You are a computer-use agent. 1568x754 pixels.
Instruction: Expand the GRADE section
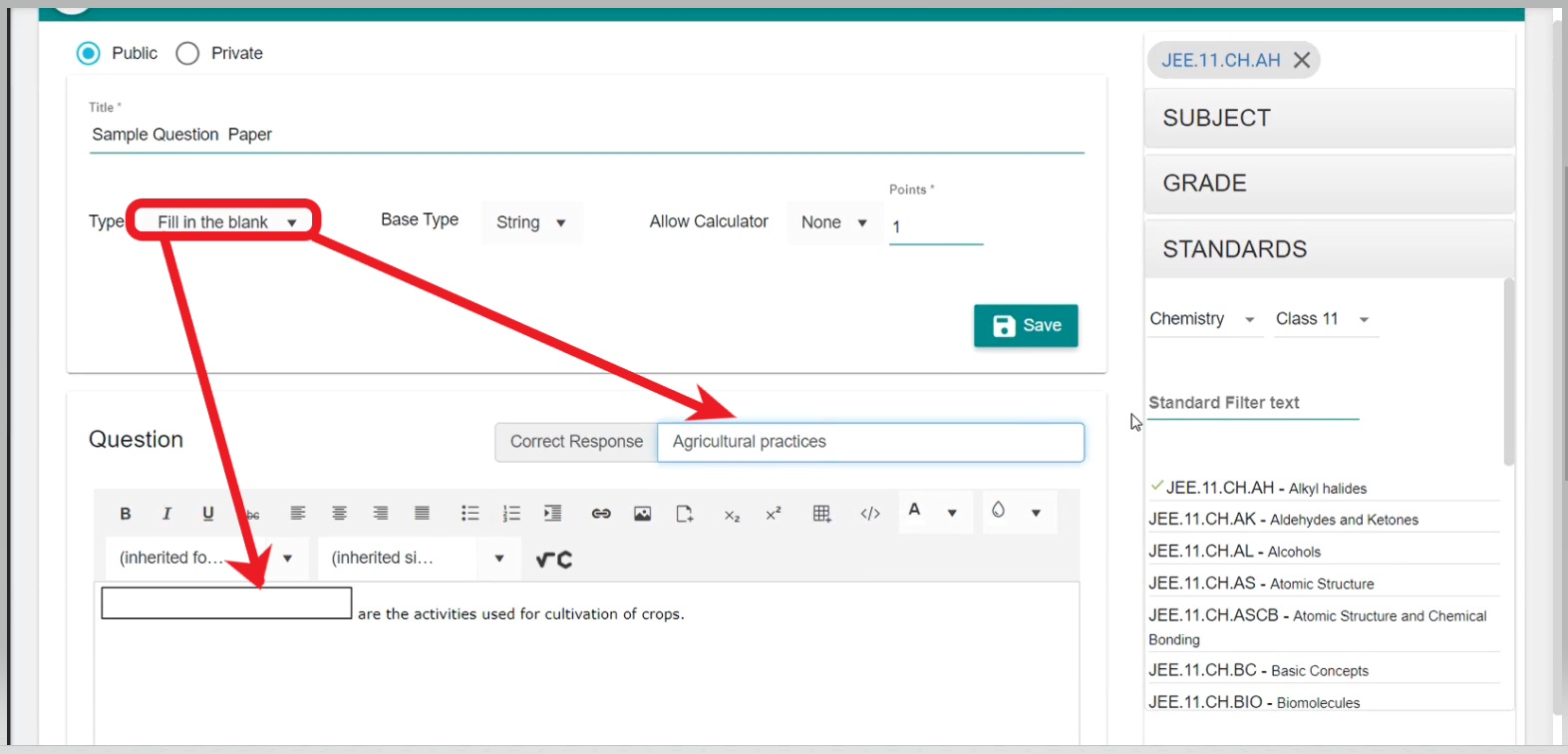tap(1328, 184)
